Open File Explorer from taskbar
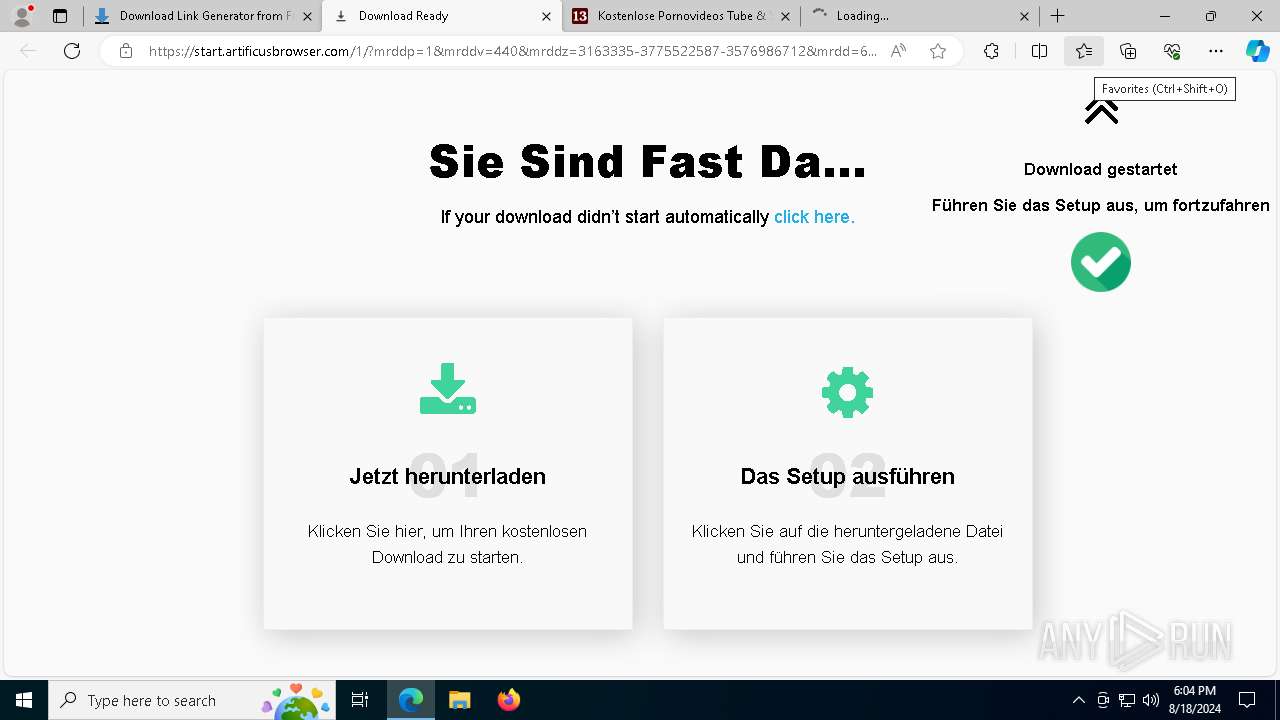This screenshot has width=1280, height=720. pos(459,700)
